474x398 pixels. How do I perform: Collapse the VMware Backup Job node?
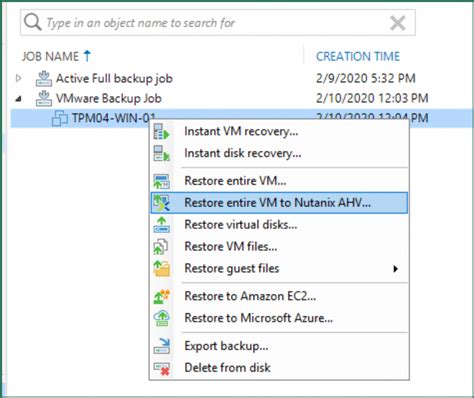coord(19,99)
